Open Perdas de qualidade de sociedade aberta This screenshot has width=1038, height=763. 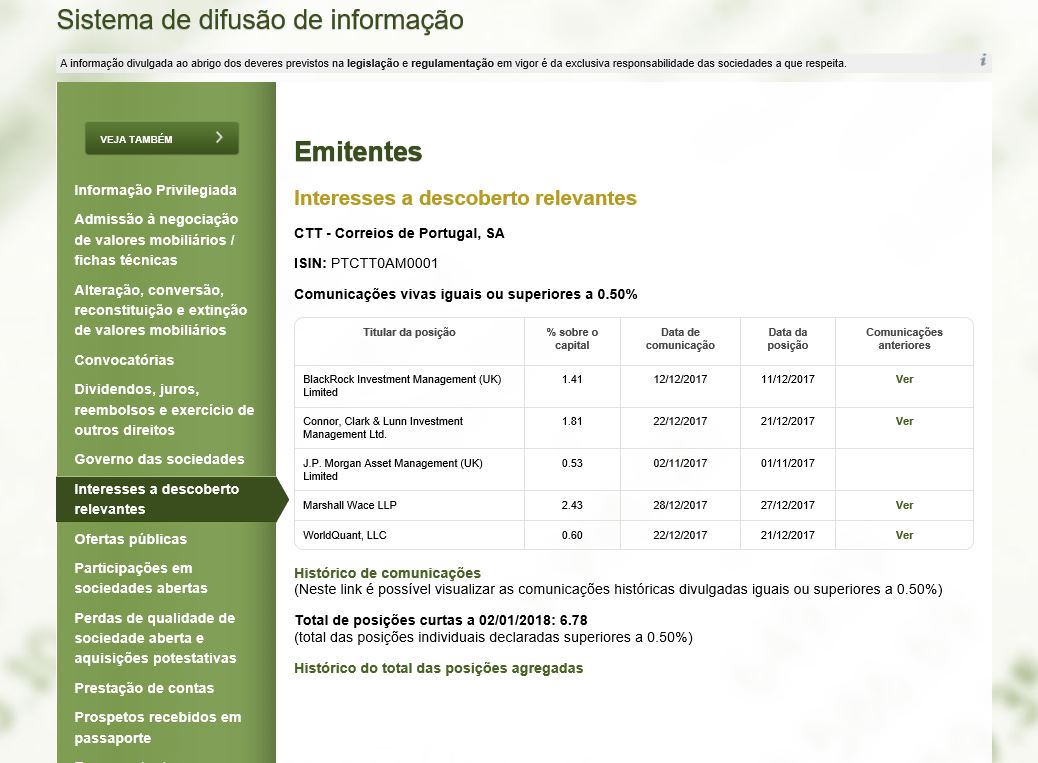pos(155,638)
